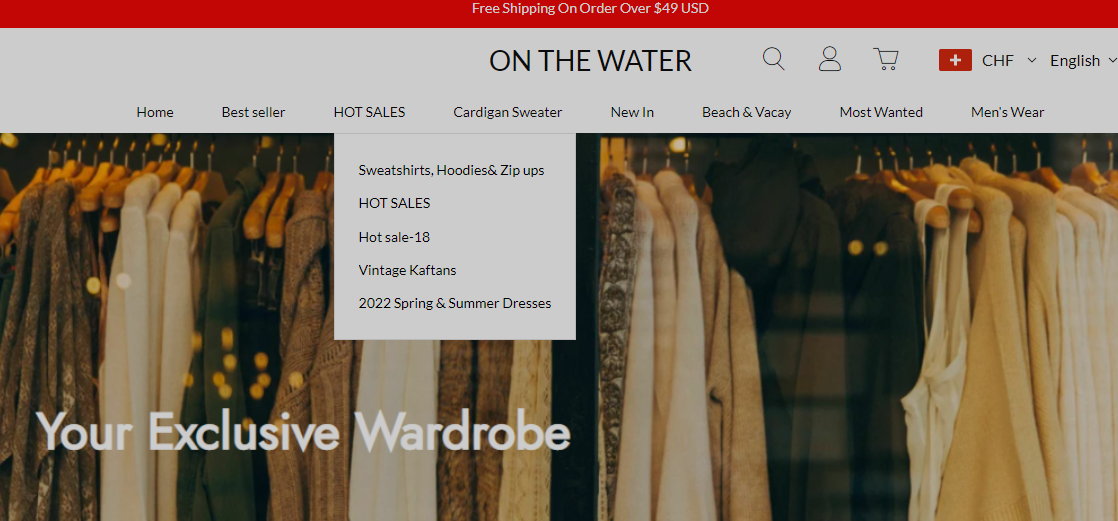Open the Best seller menu

pyautogui.click(x=253, y=112)
